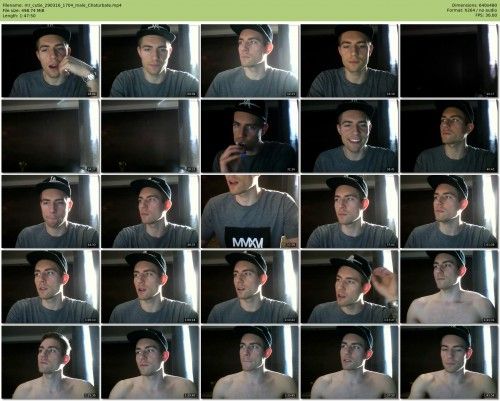Screen dimensions: 500x401
Task: Open the broadly smiling man thumbnail
Action: coord(349,136)
